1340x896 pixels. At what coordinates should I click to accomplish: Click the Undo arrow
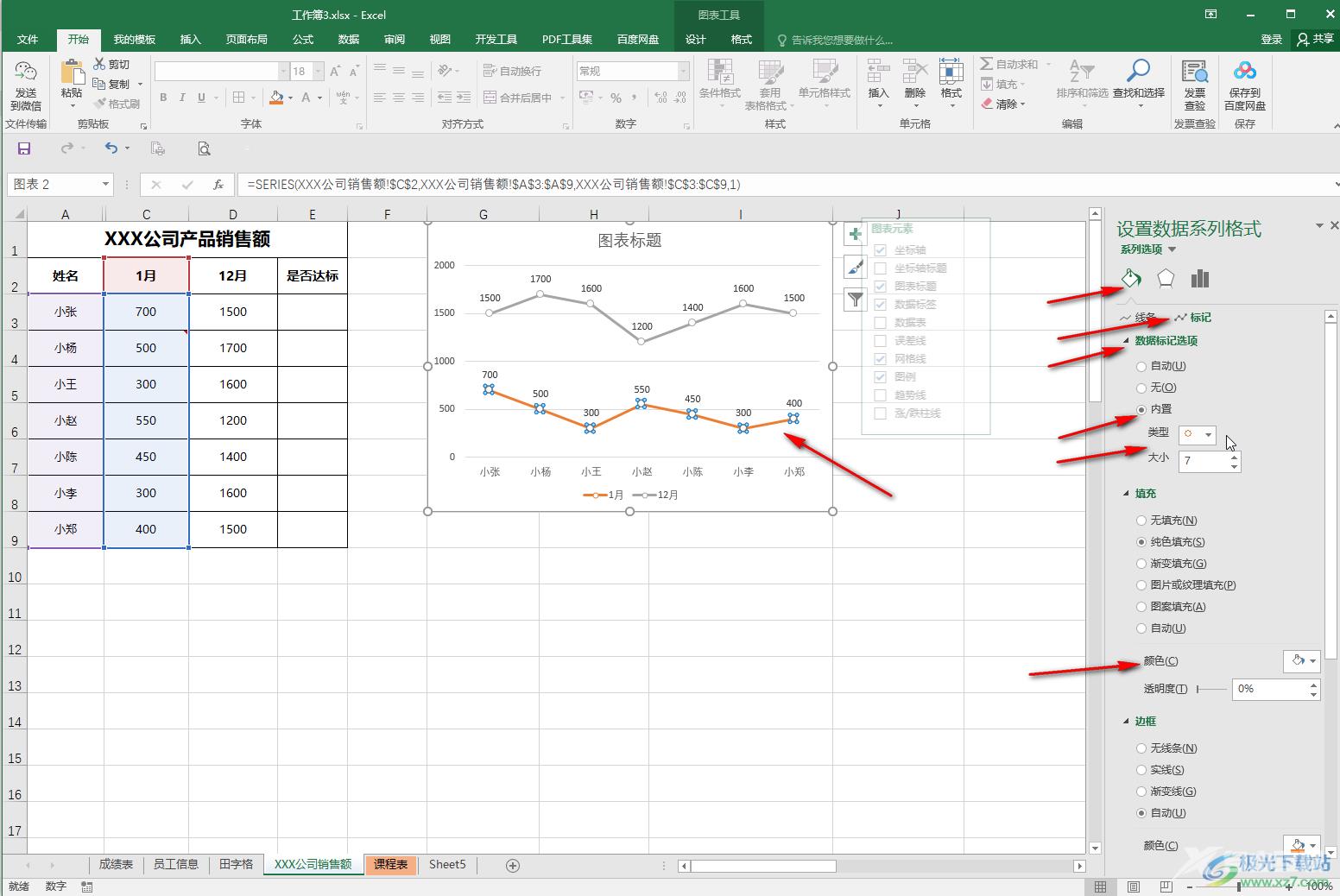point(111,148)
